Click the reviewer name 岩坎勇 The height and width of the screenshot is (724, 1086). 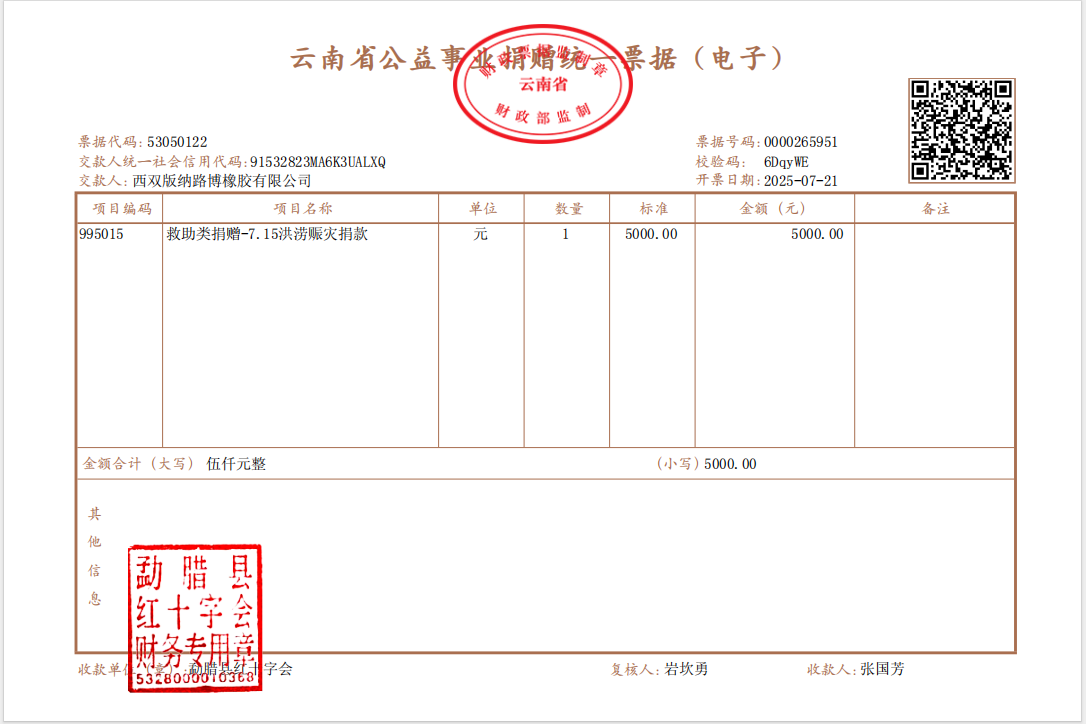[x=686, y=669]
